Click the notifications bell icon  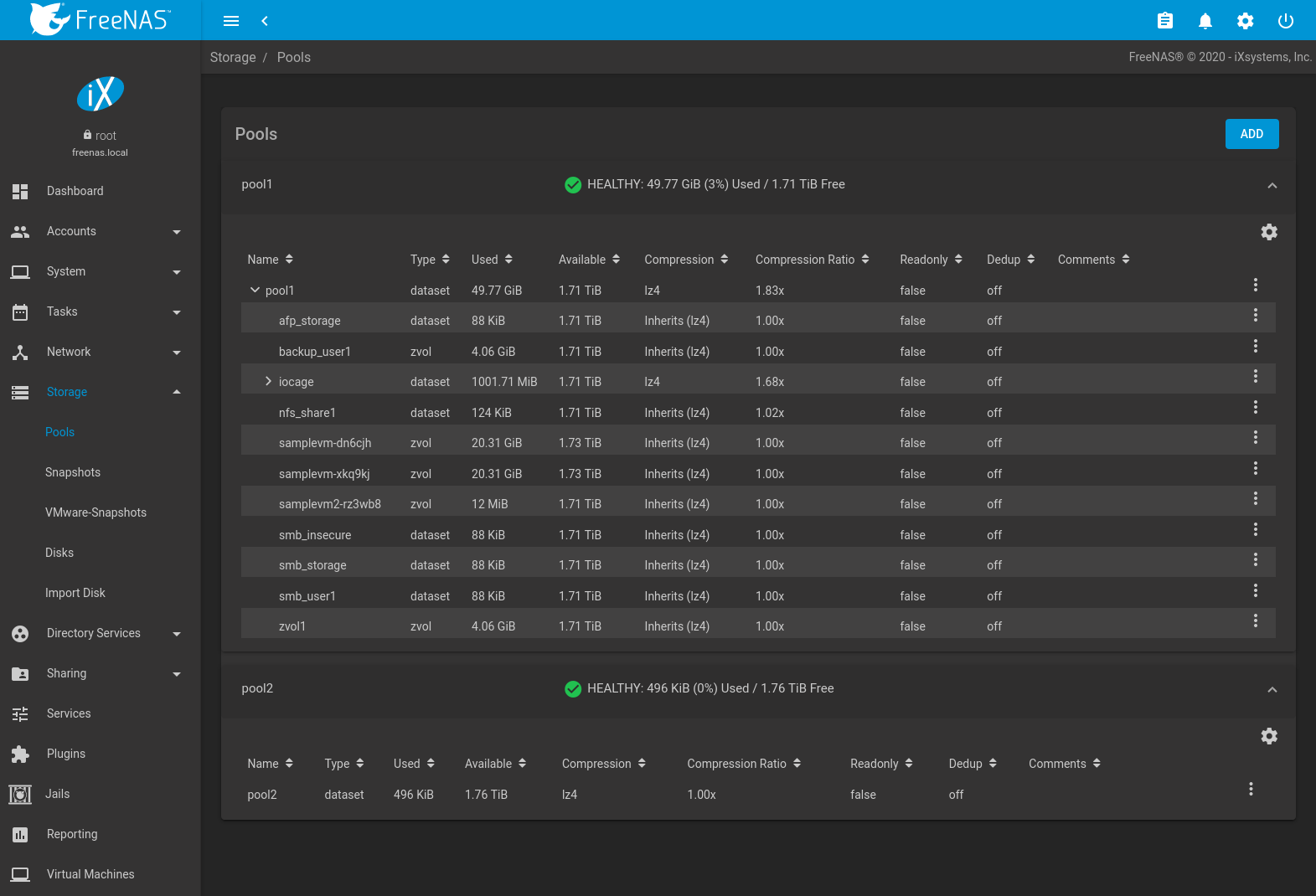(1205, 21)
